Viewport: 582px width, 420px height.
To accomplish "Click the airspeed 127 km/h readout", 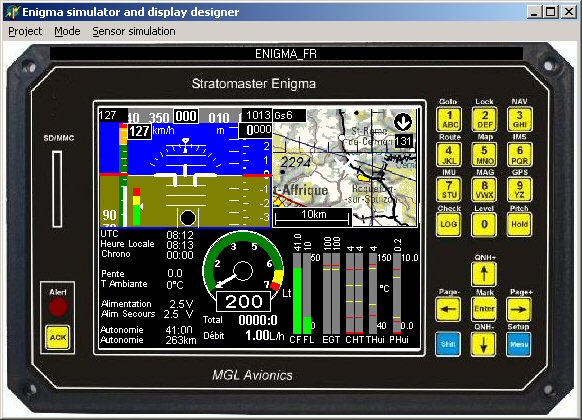I will pos(140,131).
